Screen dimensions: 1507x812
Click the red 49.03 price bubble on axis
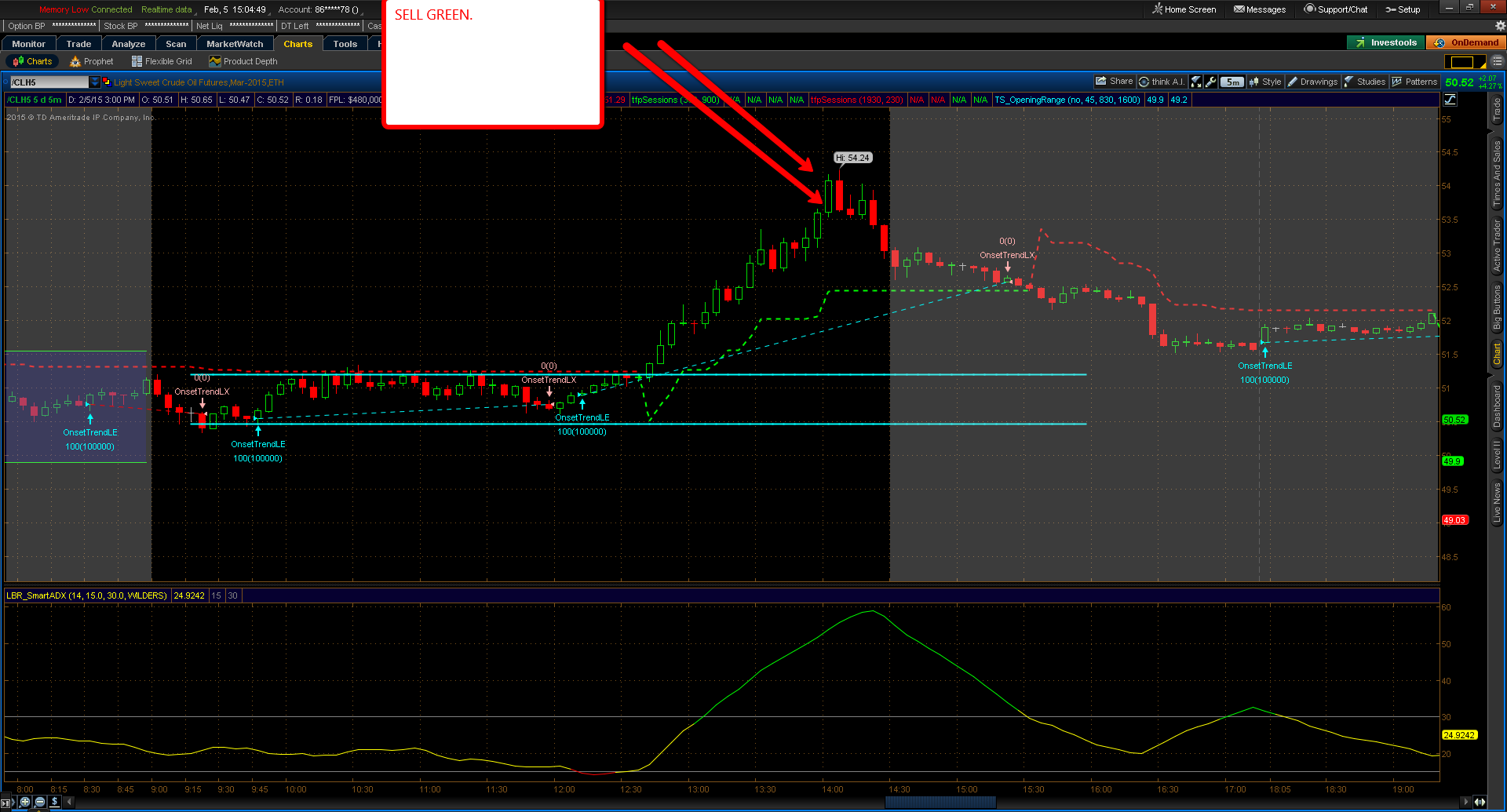pyautogui.click(x=1454, y=520)
